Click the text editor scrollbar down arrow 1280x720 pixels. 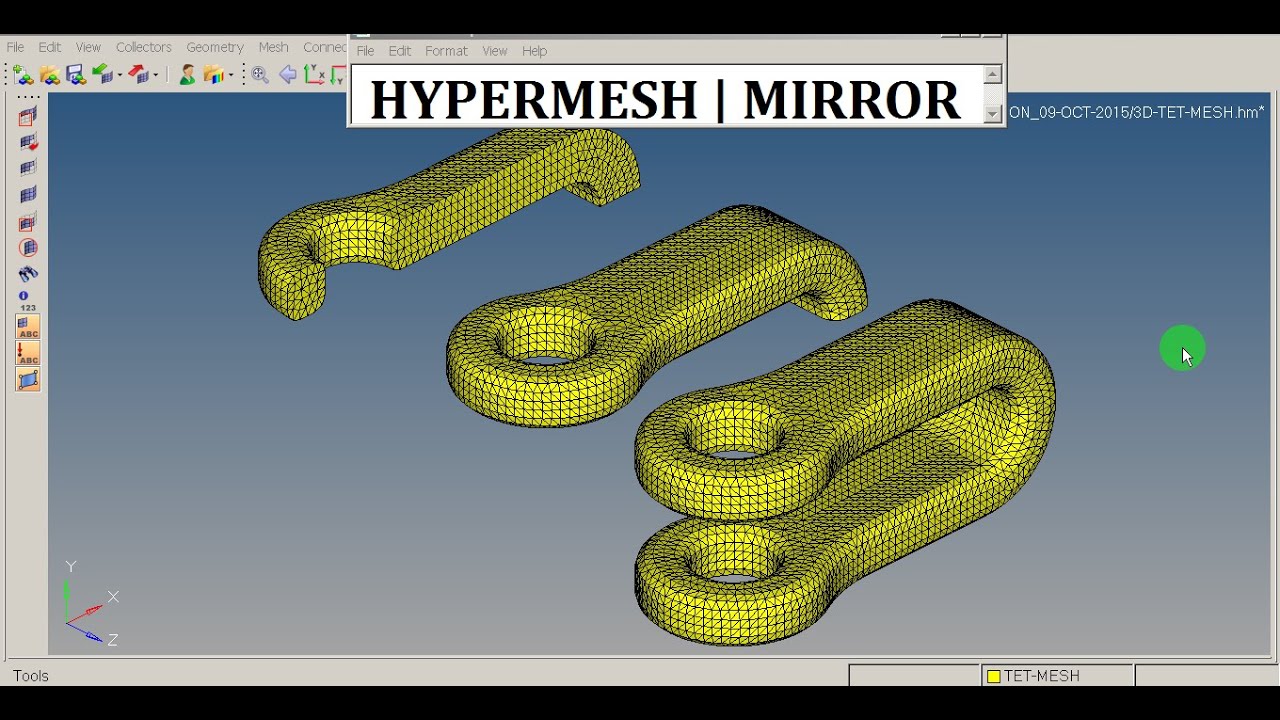point(993,114)
